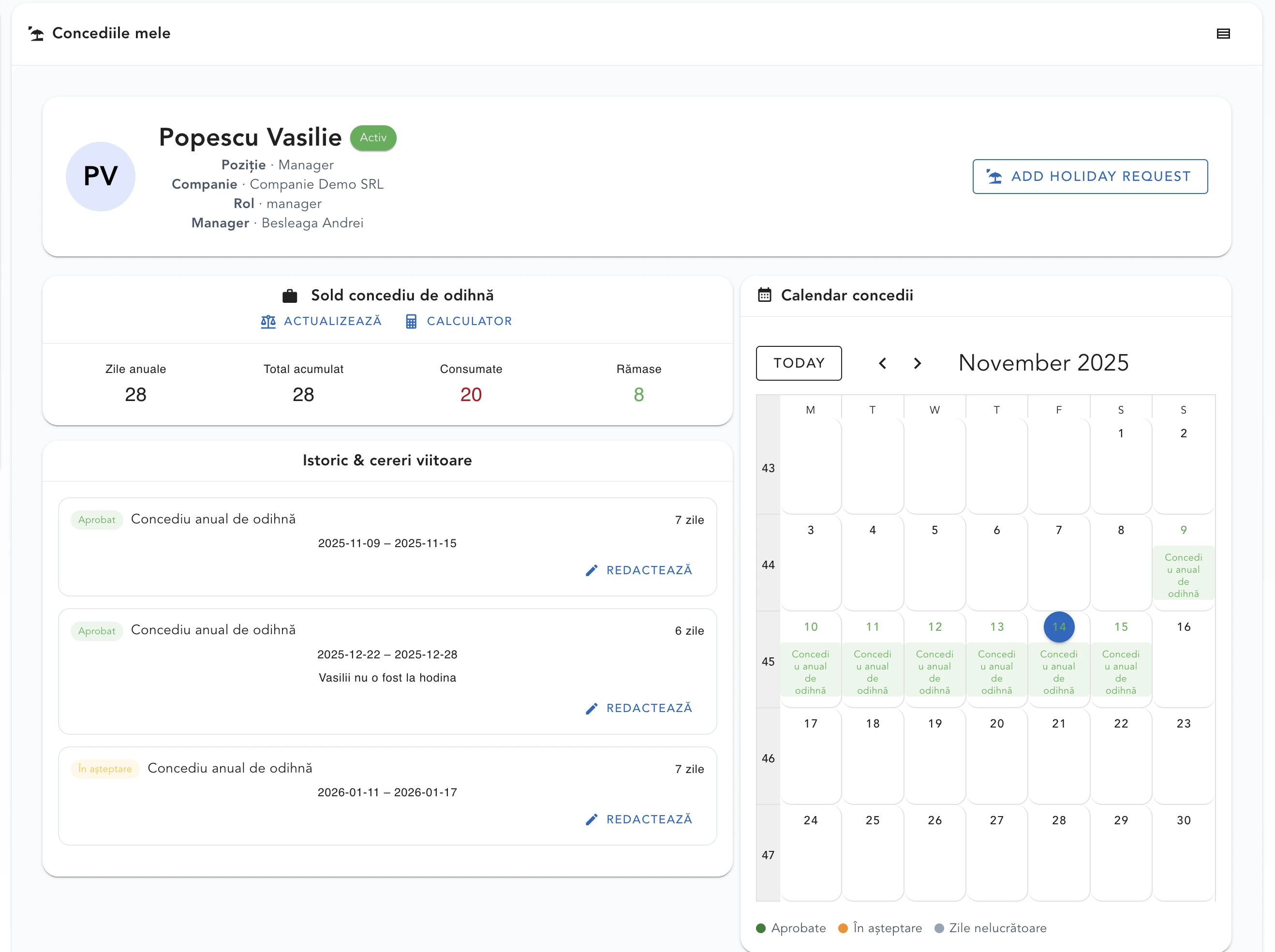Open the list view icon in header
The image size is (1275, 952).
tap(1223, 33)
